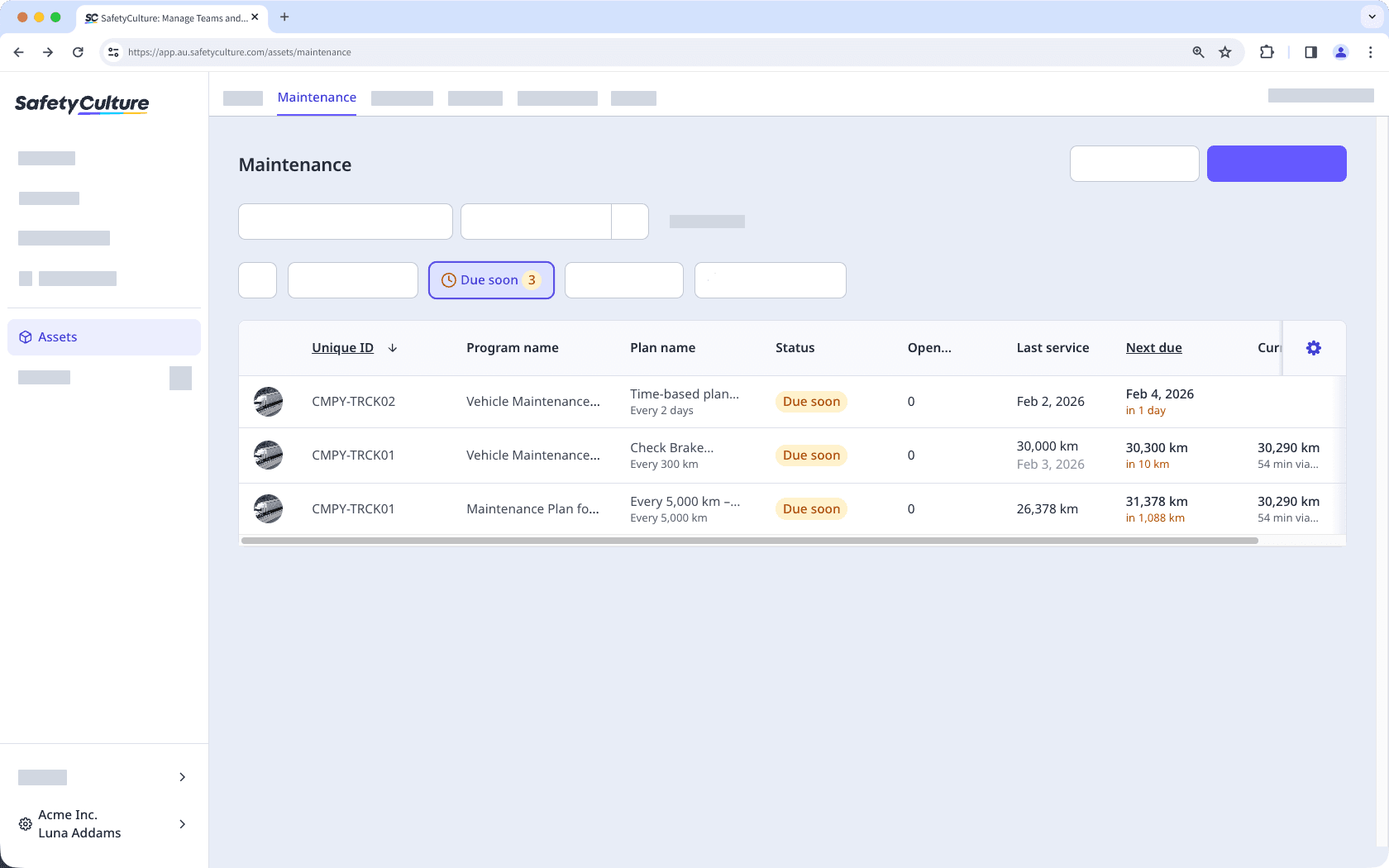The image size is (1389, 868).
Task: Reload the current page
Action: click(x=78, y=51)
